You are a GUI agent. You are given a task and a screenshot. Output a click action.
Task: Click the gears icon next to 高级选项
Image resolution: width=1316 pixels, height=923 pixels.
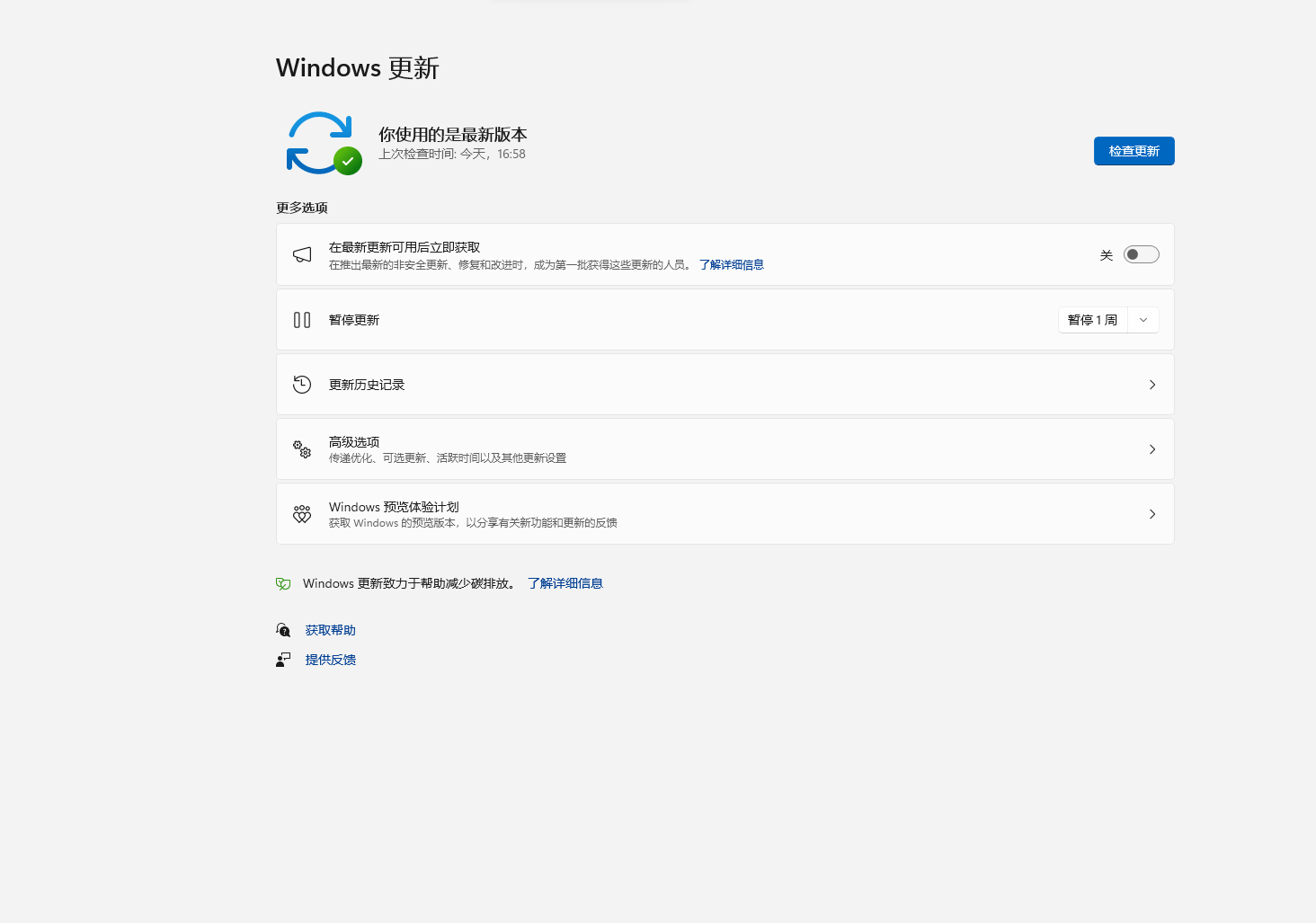point(302,449)
